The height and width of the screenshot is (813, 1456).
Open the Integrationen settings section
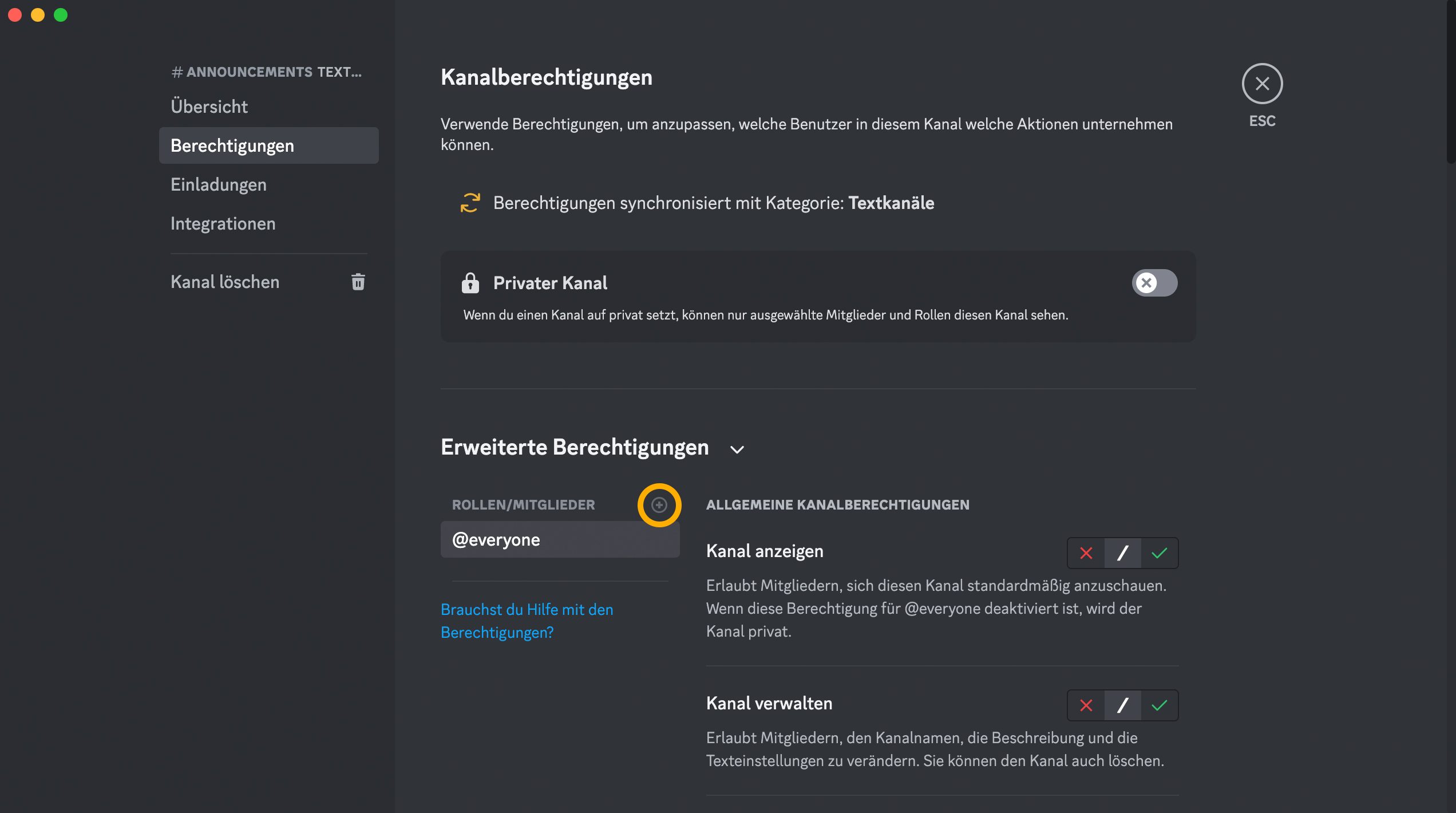coord(223,223)
